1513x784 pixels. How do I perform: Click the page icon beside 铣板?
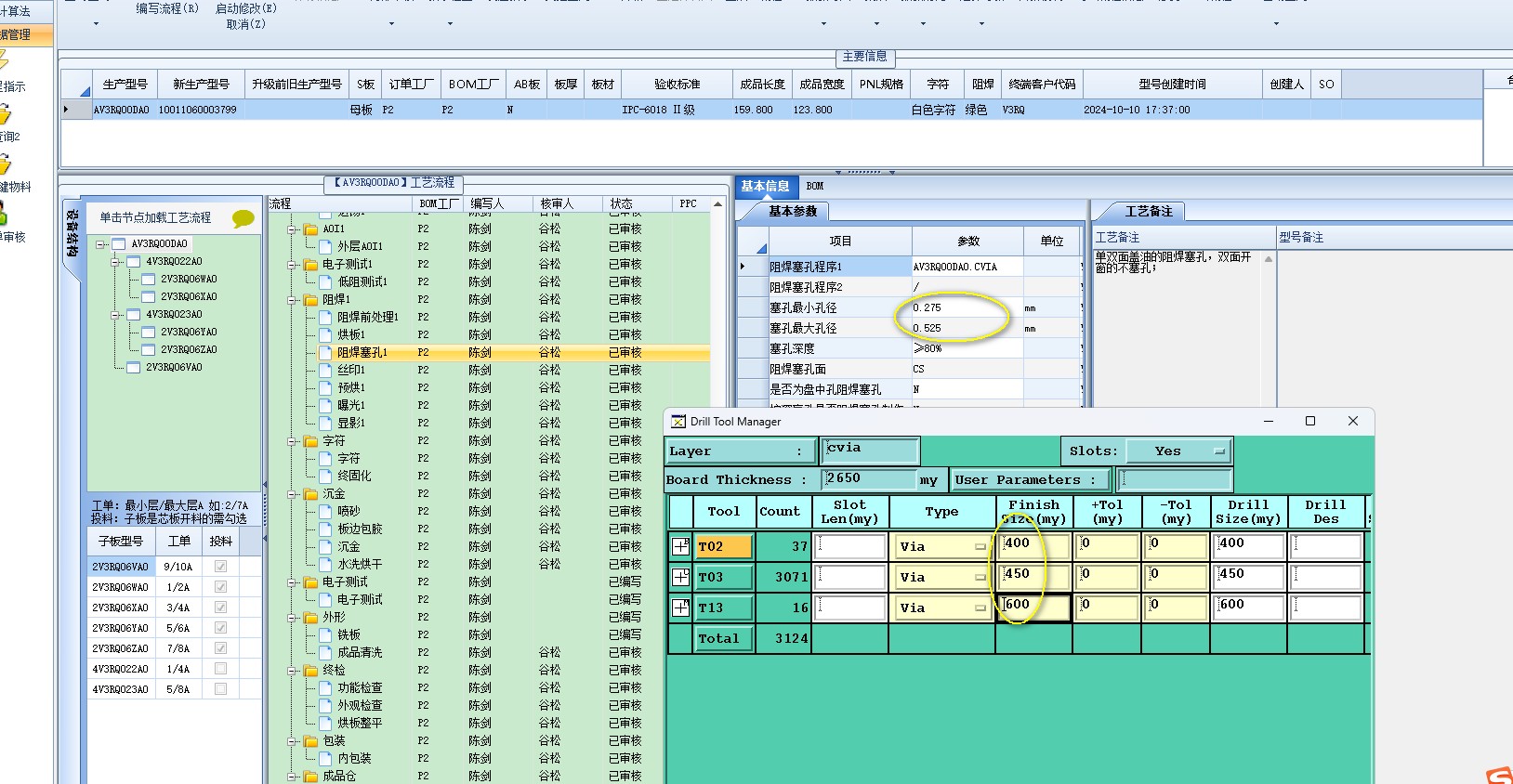(x=325, y=634)
